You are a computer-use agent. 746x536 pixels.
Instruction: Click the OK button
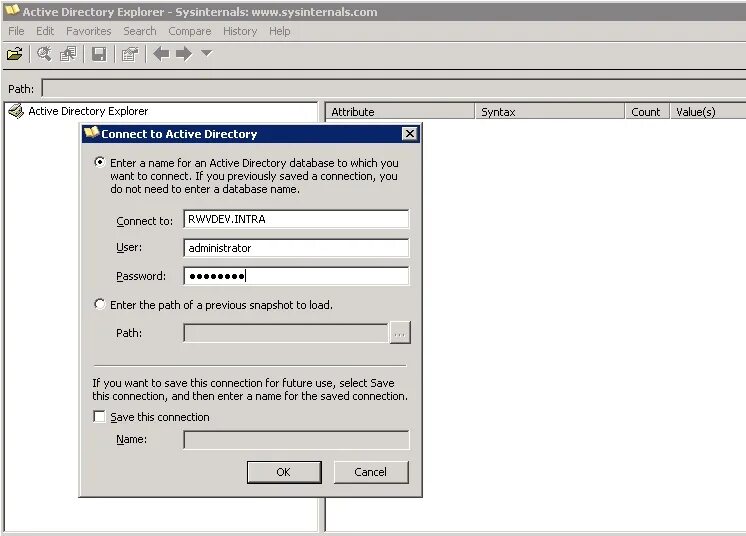[x=284, y=472]
